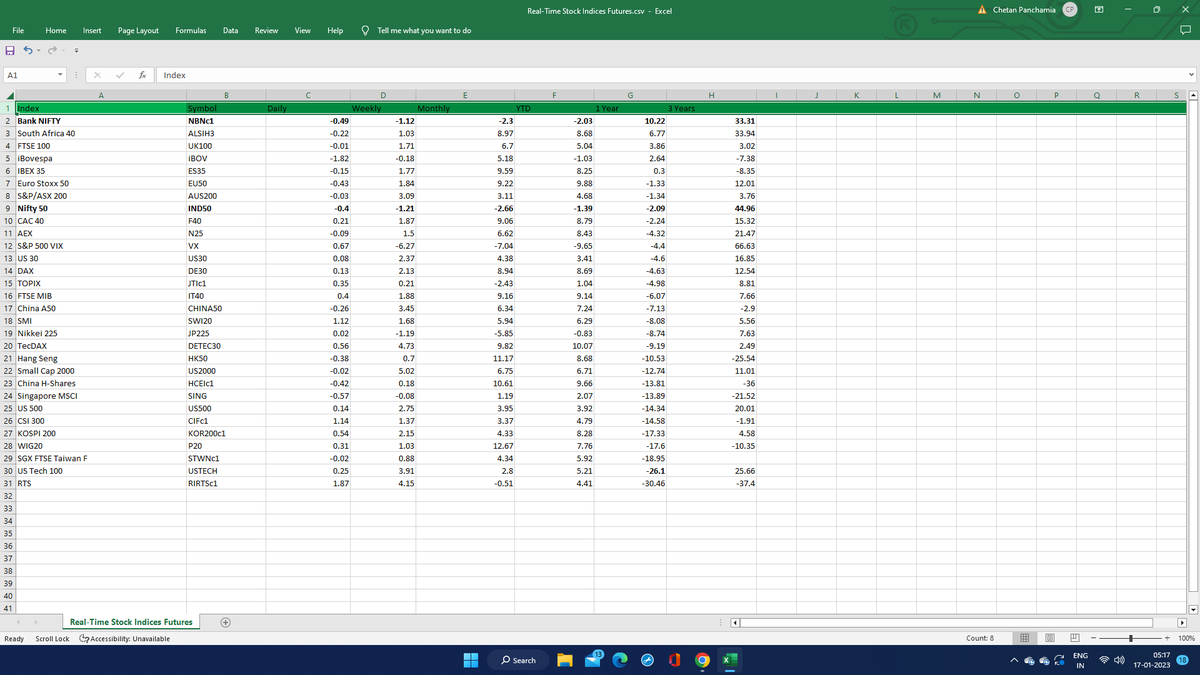The height and width of the screenshot is (675, 1200).
Task: Switch to Page Break Preview in status bar
Action: point(1073,638)
